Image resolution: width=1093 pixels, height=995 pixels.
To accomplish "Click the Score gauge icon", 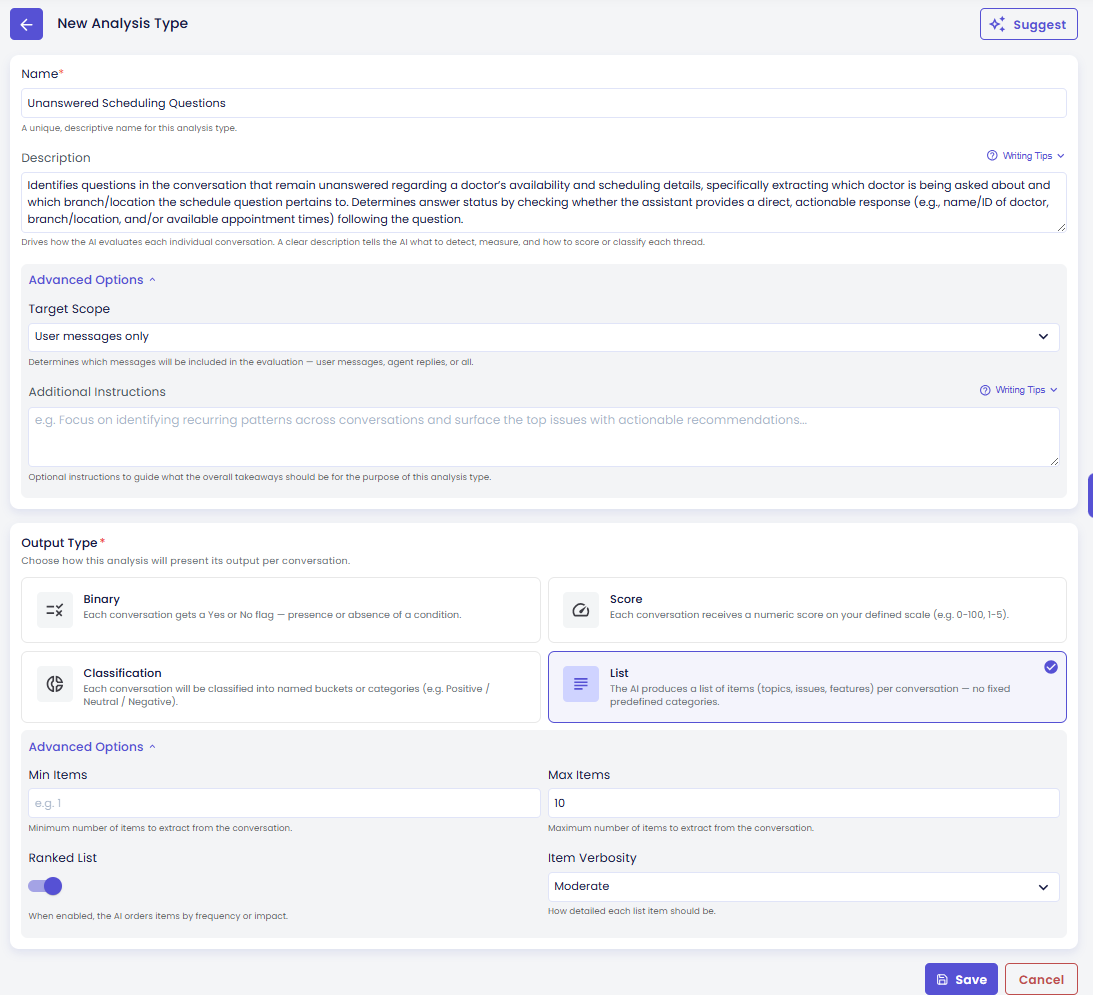I will click(581, 610).
